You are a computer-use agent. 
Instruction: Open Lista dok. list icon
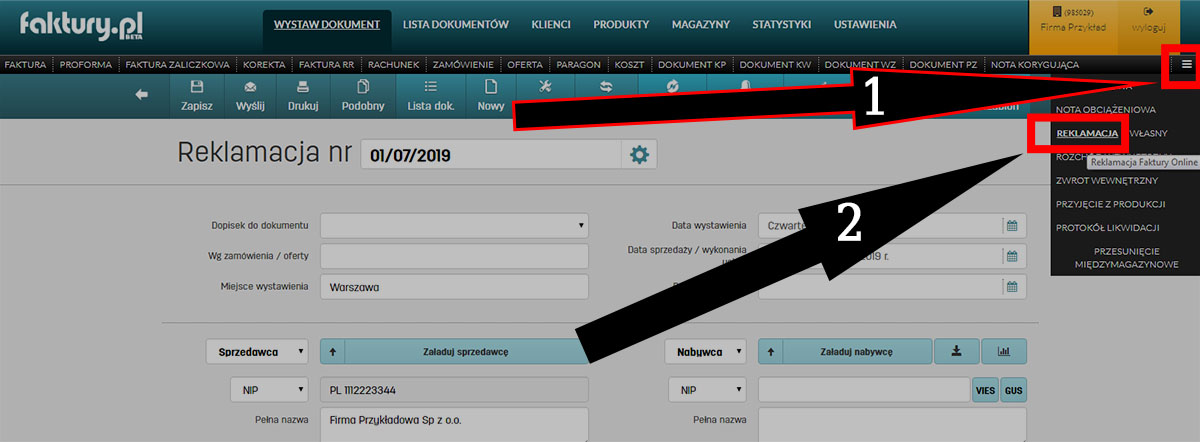(431, 87)
